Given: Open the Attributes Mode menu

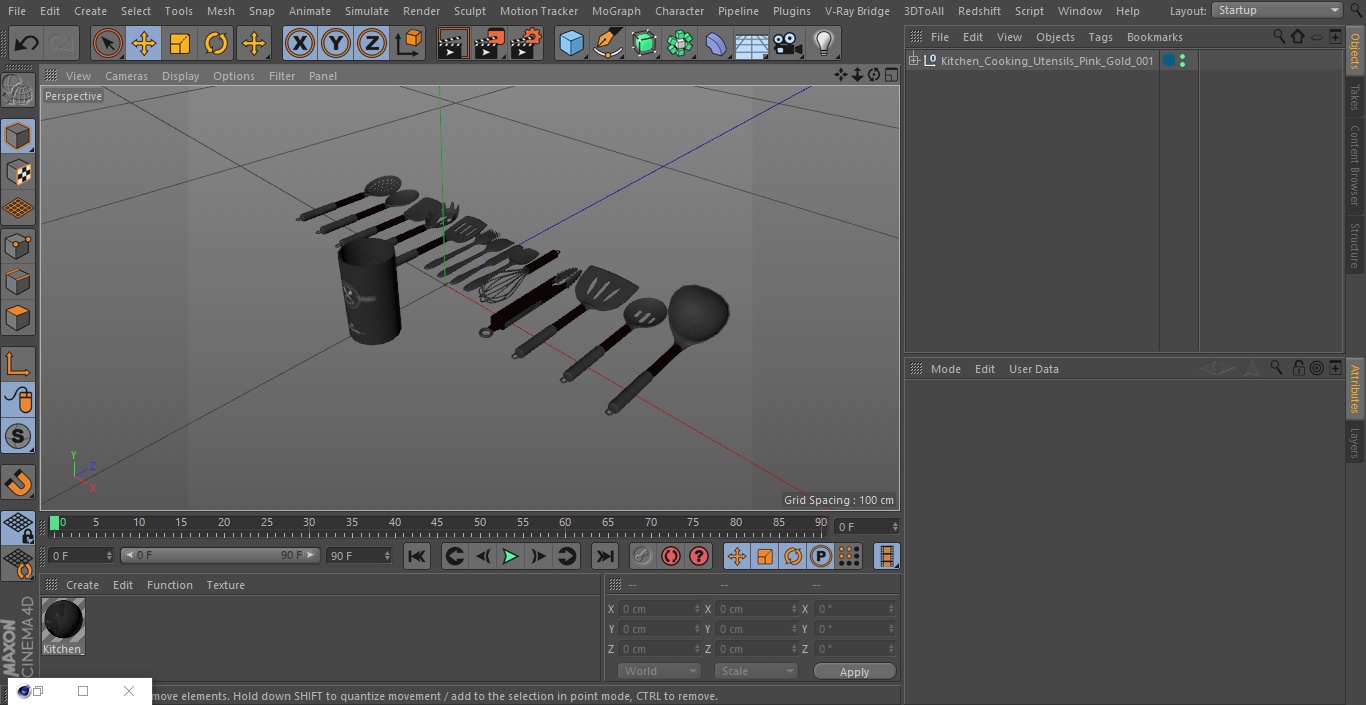Looking at the screenshot, I should pos(945,369).
